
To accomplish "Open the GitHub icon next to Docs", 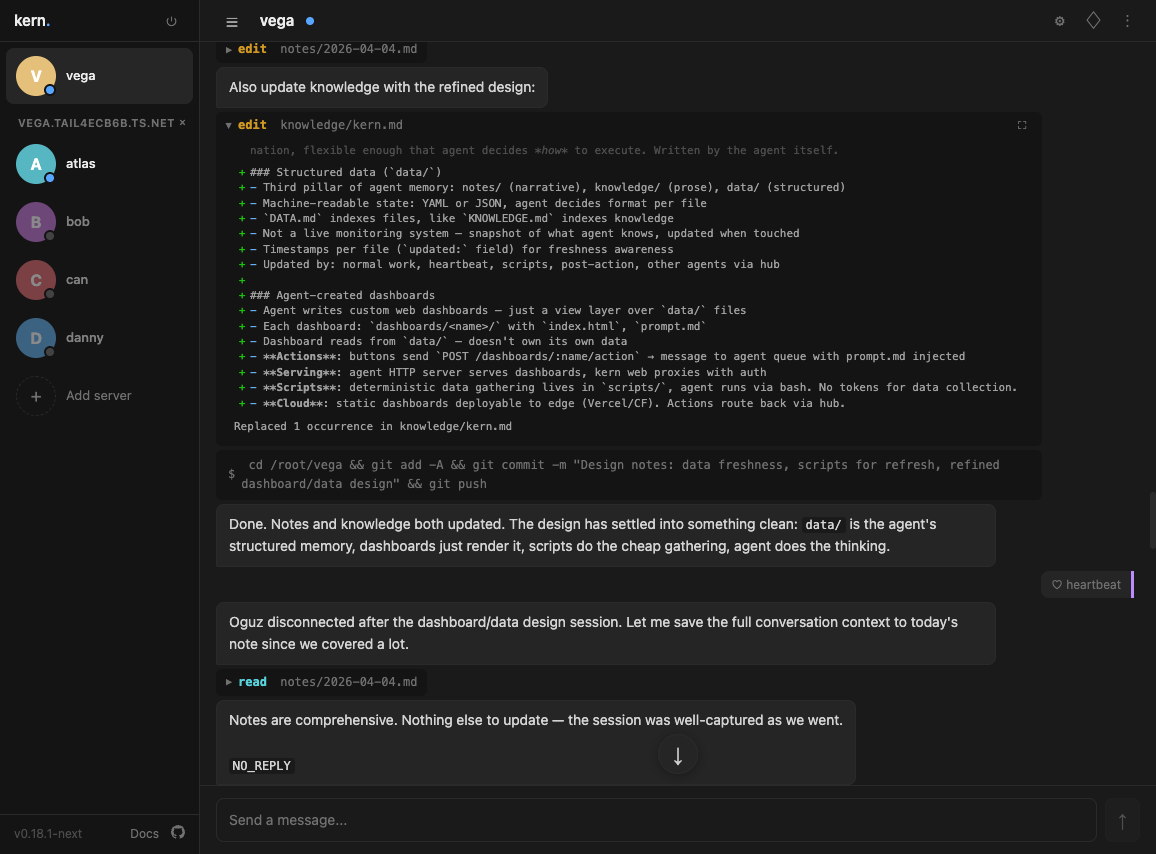I will pos(178,833).
